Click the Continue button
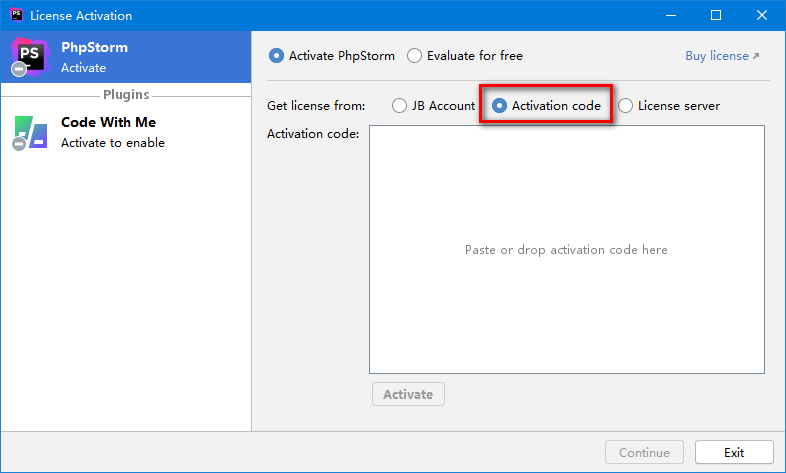The image size is (786, 473). (x=644, y=452)
